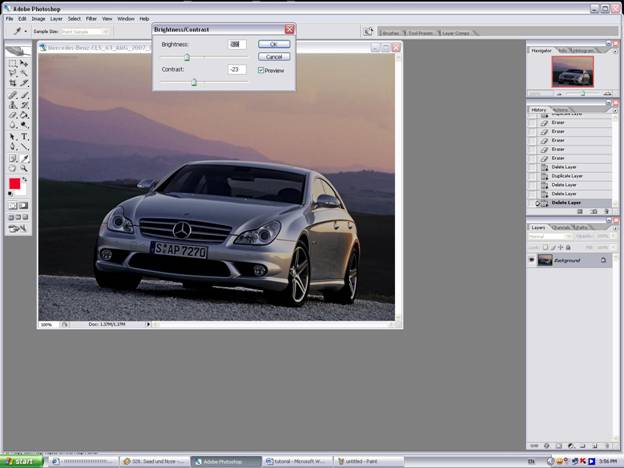Open the layer blending mode dropdown

(548, 237)
